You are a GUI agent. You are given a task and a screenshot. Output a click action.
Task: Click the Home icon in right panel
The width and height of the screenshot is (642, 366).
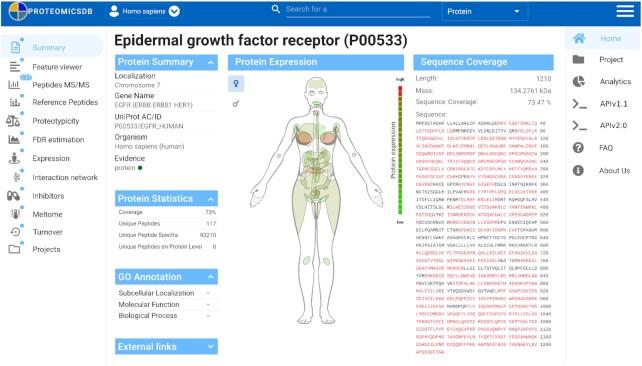pyautogui.click(x=579, y=38)
